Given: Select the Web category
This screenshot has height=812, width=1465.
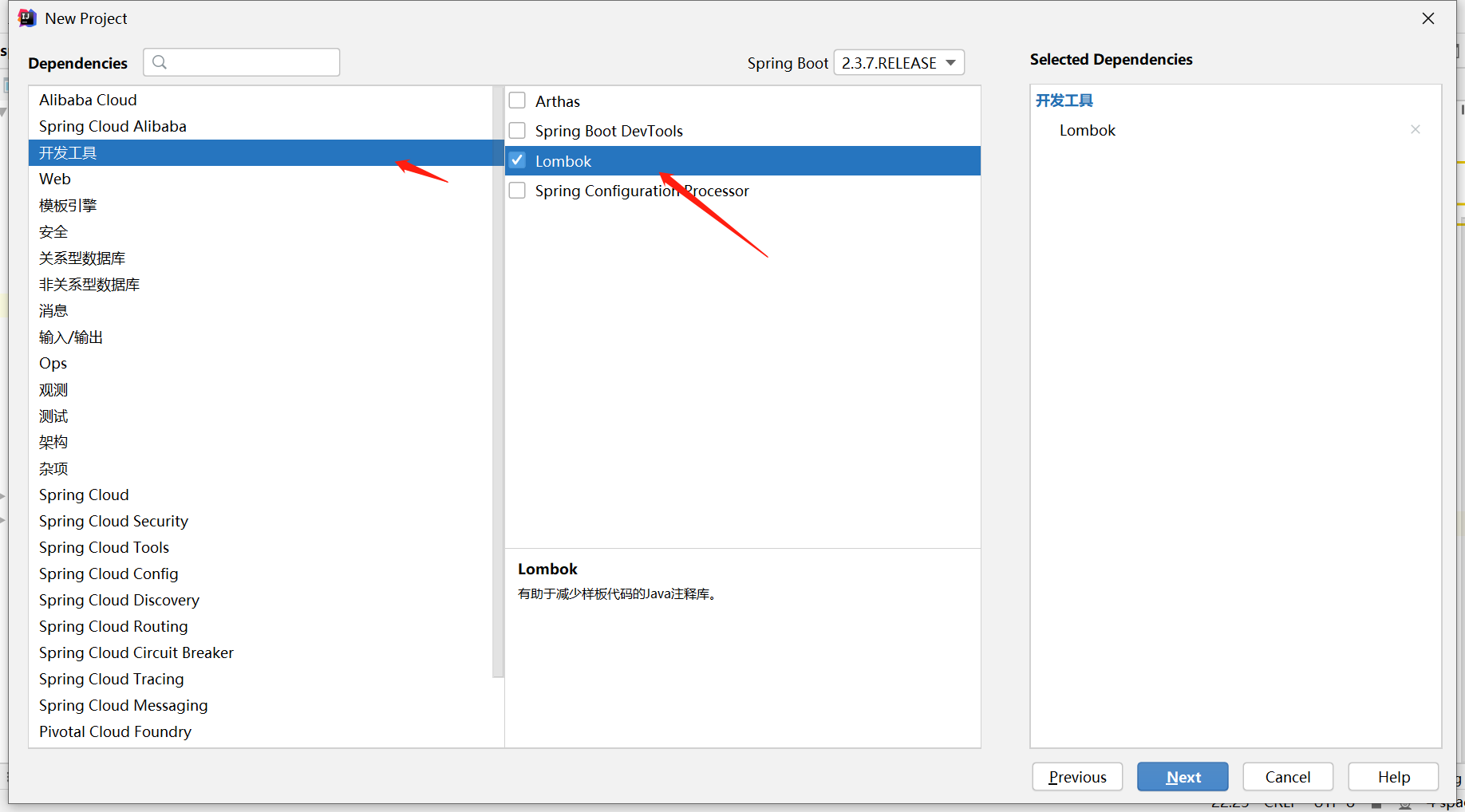Looking at the screenshot, I should tap(261, 179).
